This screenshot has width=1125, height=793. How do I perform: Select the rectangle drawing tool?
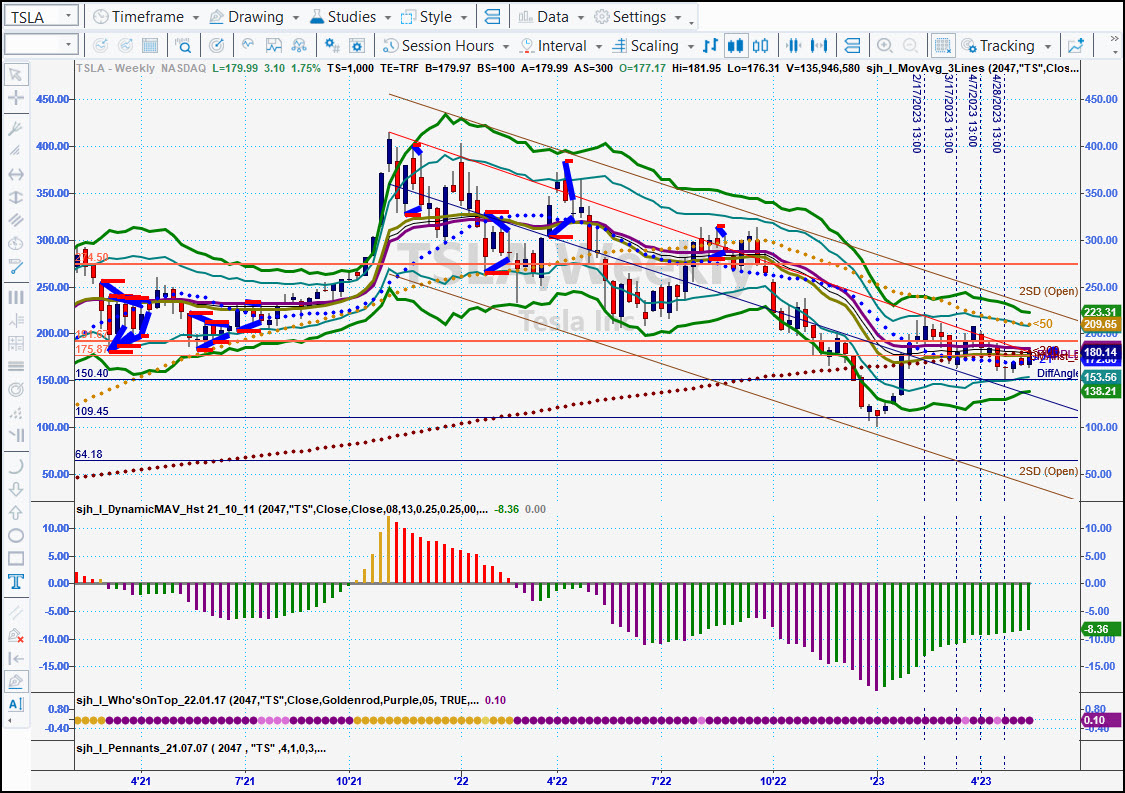tap(15, 558)
